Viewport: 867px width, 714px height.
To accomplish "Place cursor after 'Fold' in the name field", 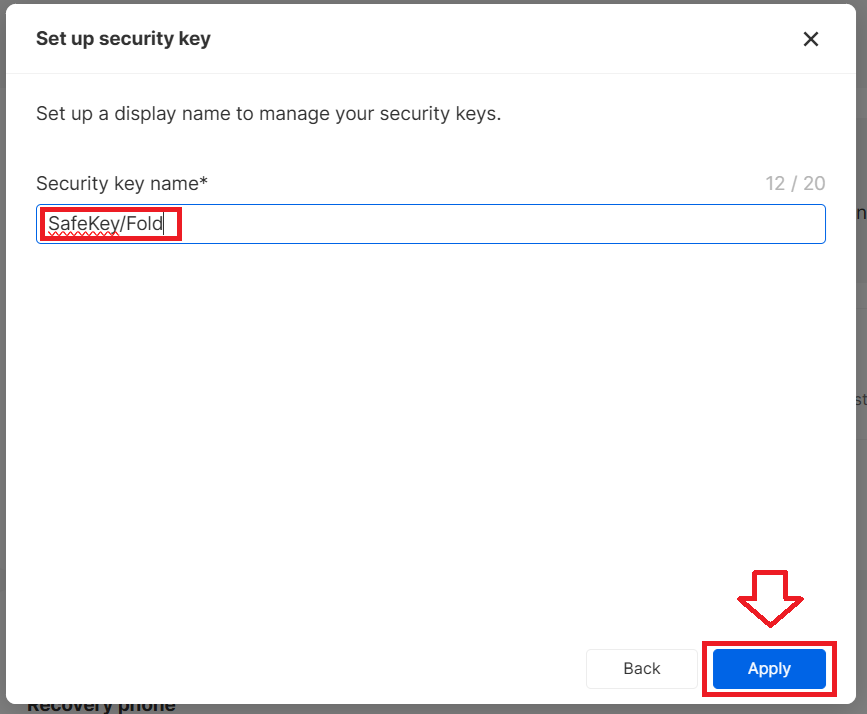I will pyautogui.click(x=163, y=224).
